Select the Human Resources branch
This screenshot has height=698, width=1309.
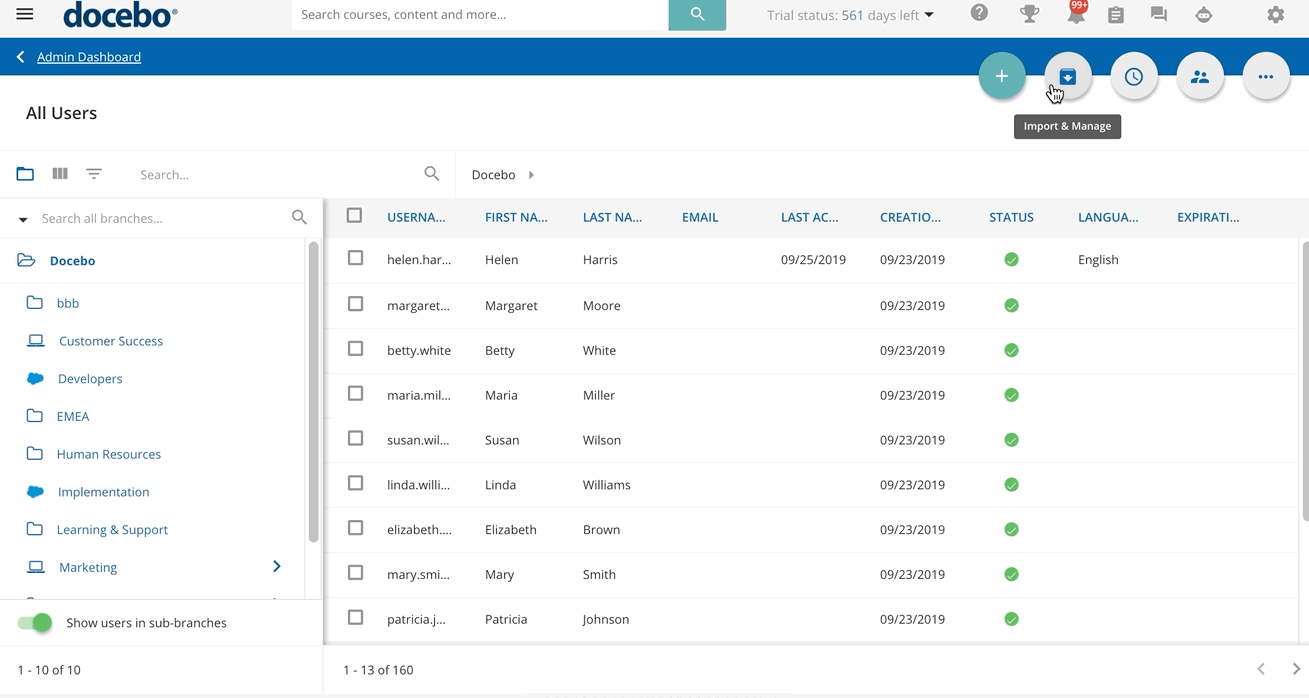click(x=108, y=454)
